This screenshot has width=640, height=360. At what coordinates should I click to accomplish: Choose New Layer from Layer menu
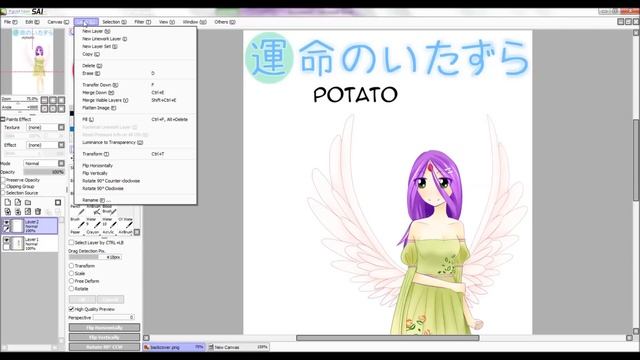[135, 31]
